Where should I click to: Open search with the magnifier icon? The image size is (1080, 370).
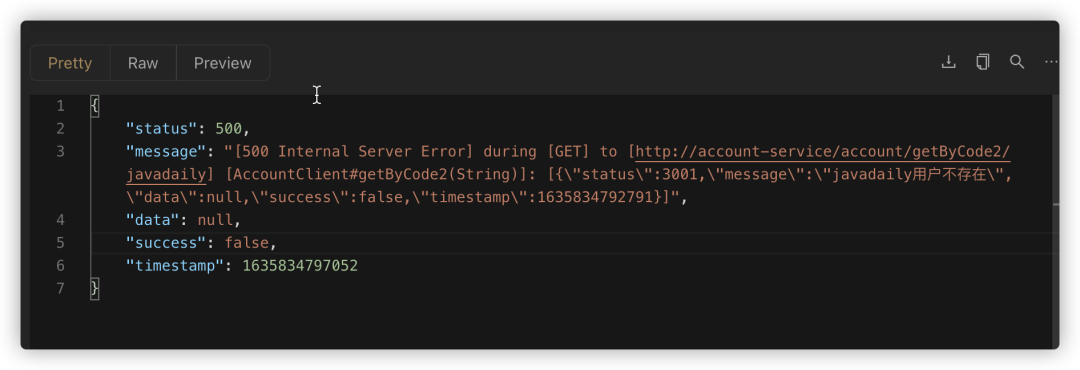tap(1017, 62)
